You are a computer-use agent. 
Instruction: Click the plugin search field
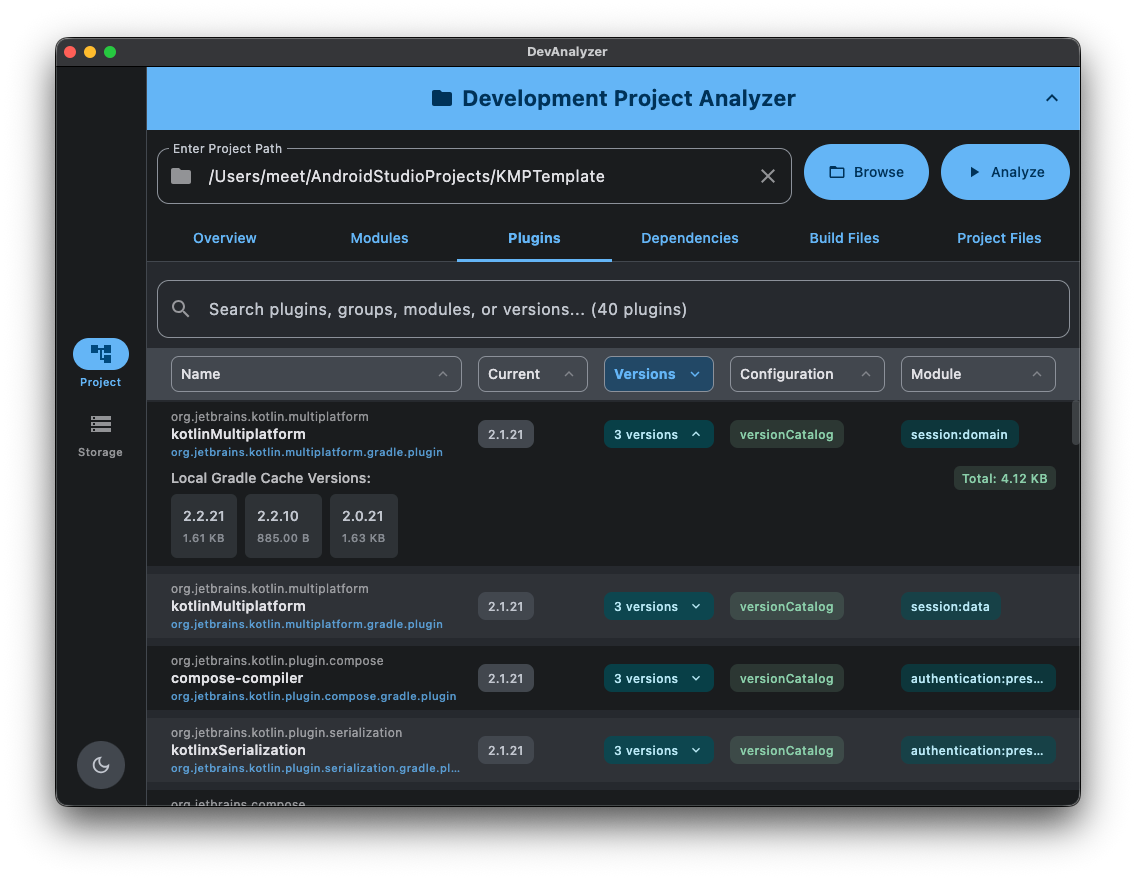pos(613,309)
